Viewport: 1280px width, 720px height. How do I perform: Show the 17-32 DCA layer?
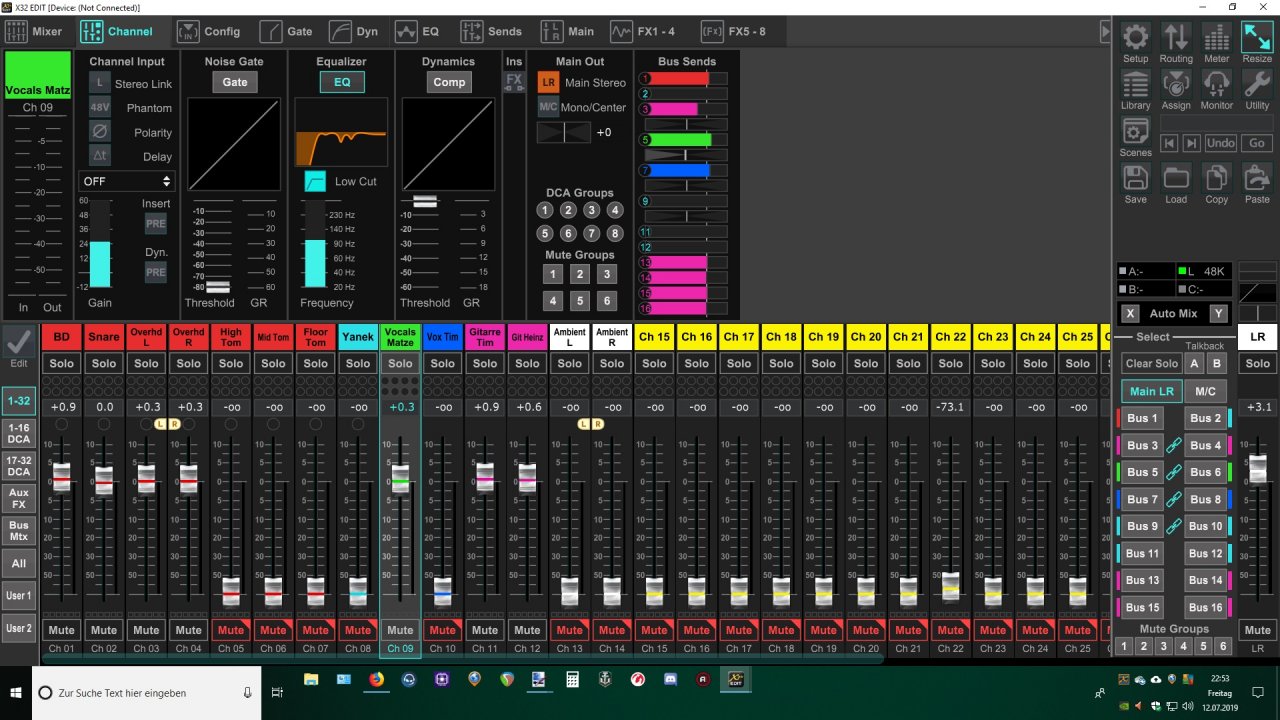pos(18,465)
